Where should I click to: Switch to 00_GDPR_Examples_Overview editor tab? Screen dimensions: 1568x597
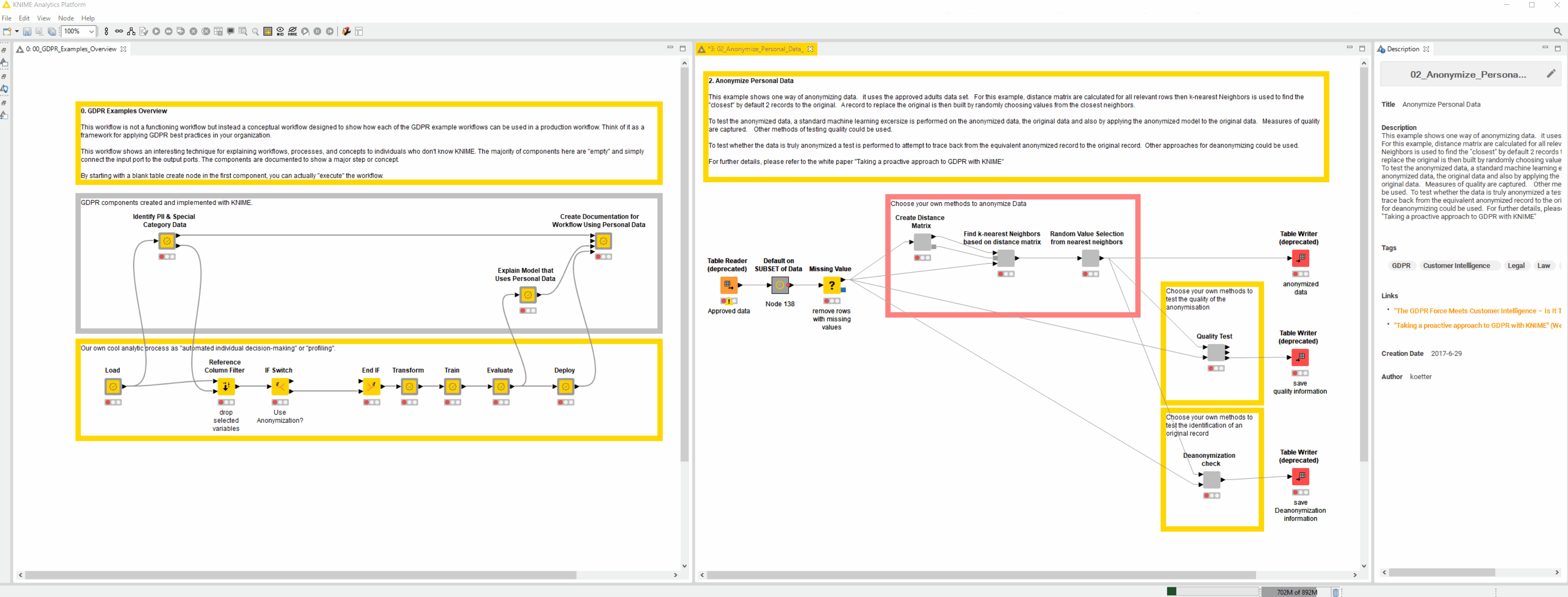pyautogui.click(x=71, y=49)
